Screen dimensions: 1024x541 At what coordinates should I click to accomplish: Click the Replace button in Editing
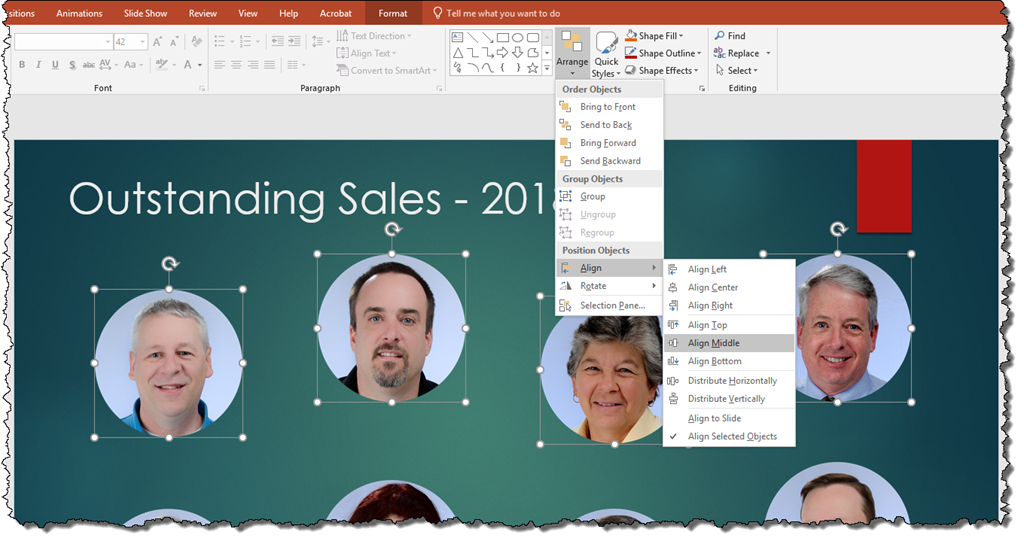pos(742,53)
